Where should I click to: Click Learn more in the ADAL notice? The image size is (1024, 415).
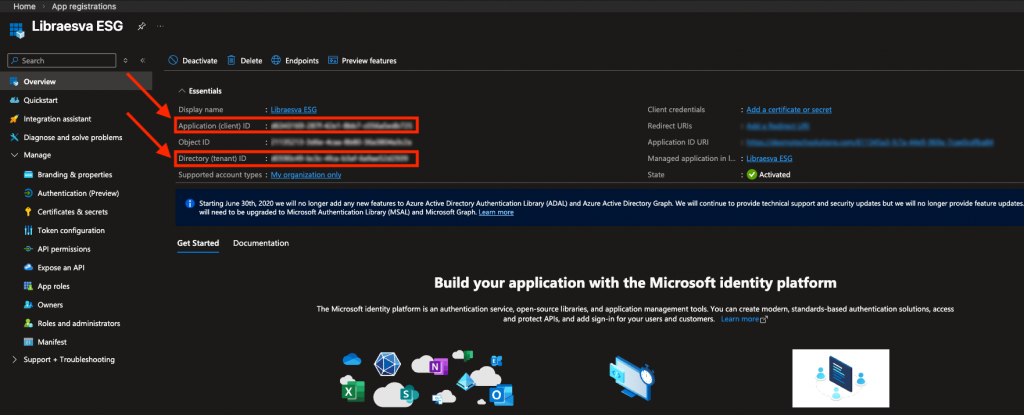(496, 212)
